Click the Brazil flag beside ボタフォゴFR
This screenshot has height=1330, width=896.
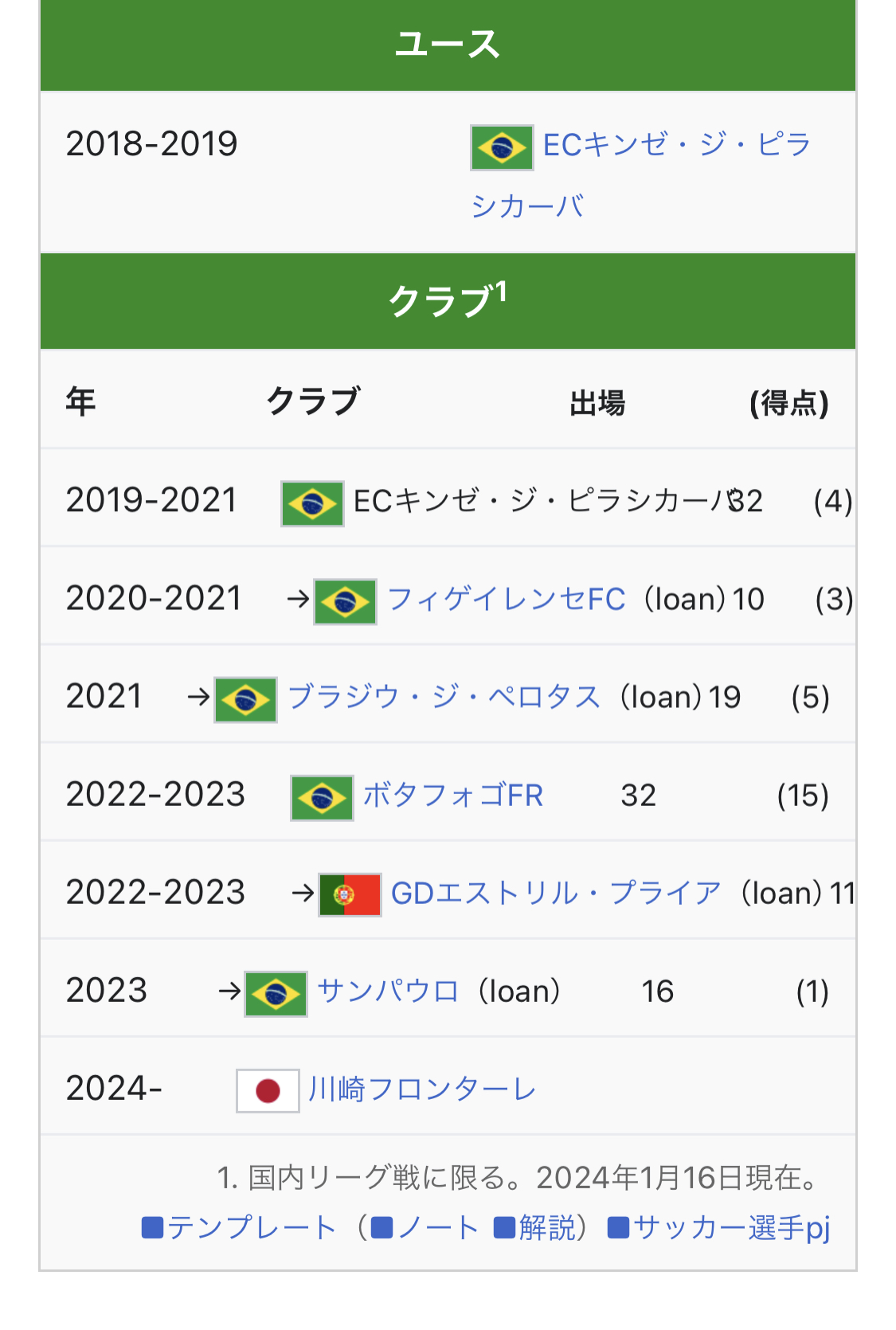coord(322,797)
